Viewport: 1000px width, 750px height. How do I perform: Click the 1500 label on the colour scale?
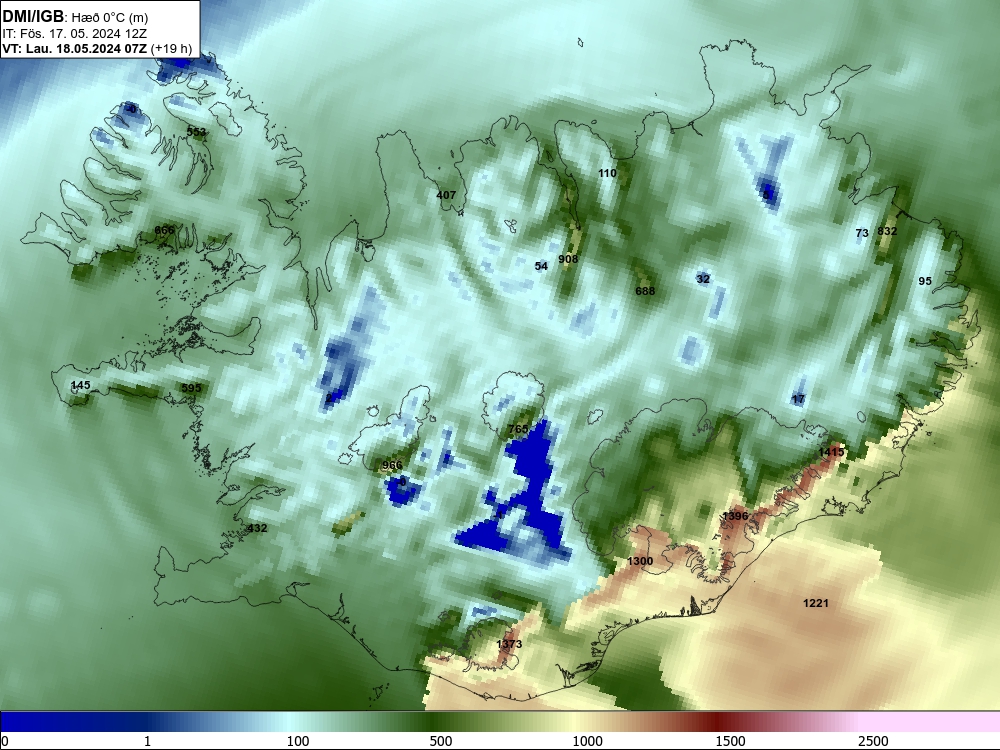click(730, 741)
